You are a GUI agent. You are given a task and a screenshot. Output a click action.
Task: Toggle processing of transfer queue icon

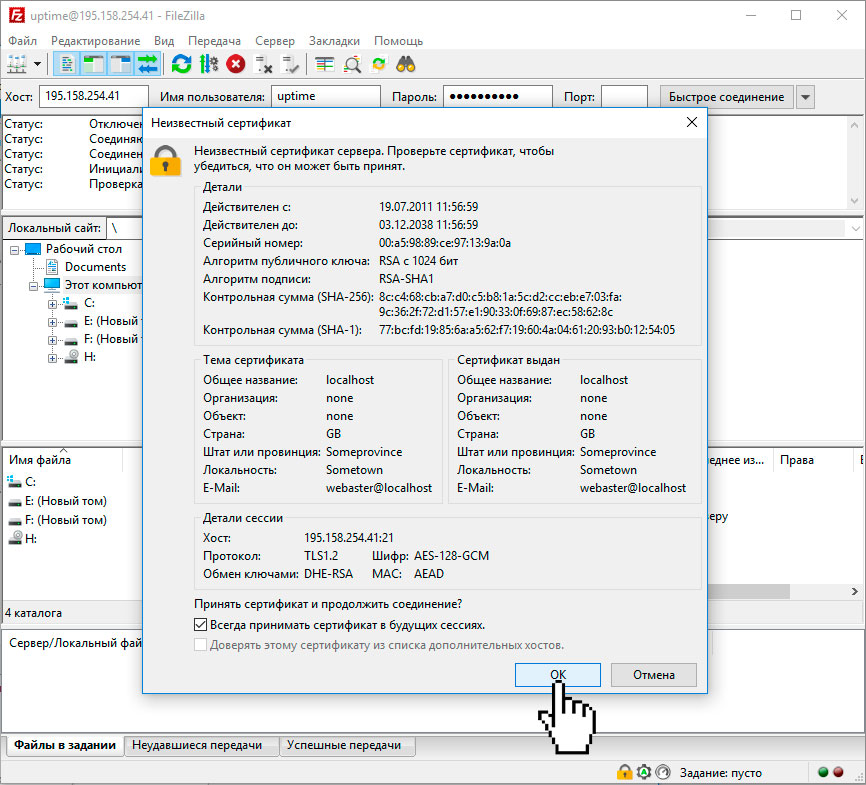(209, 64)
